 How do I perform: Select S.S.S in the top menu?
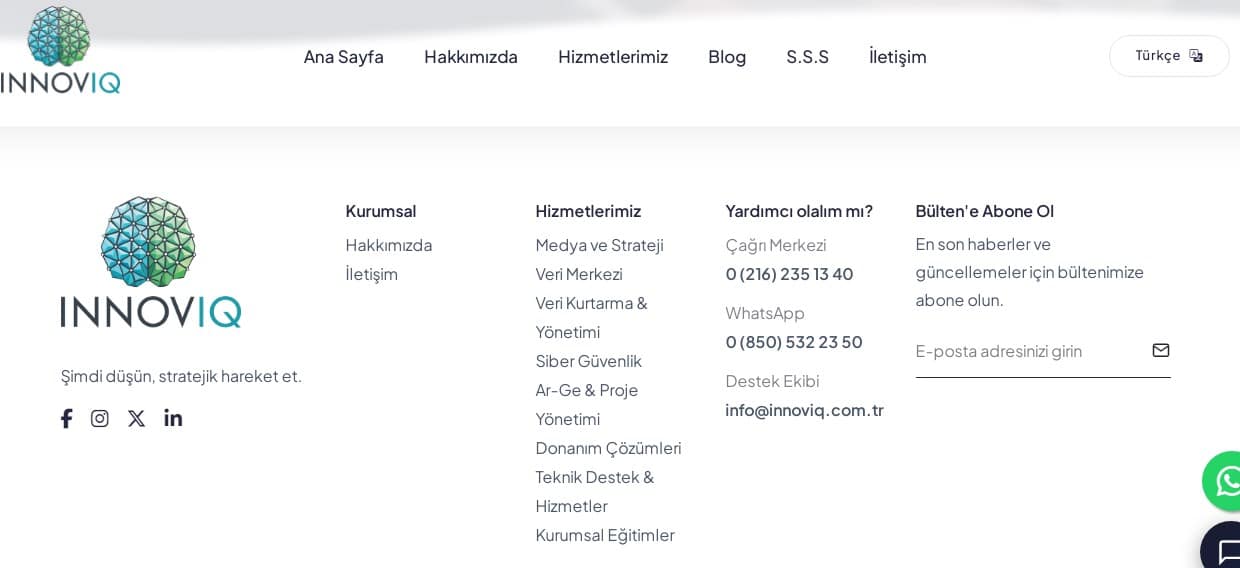click(x=807, y=57)
